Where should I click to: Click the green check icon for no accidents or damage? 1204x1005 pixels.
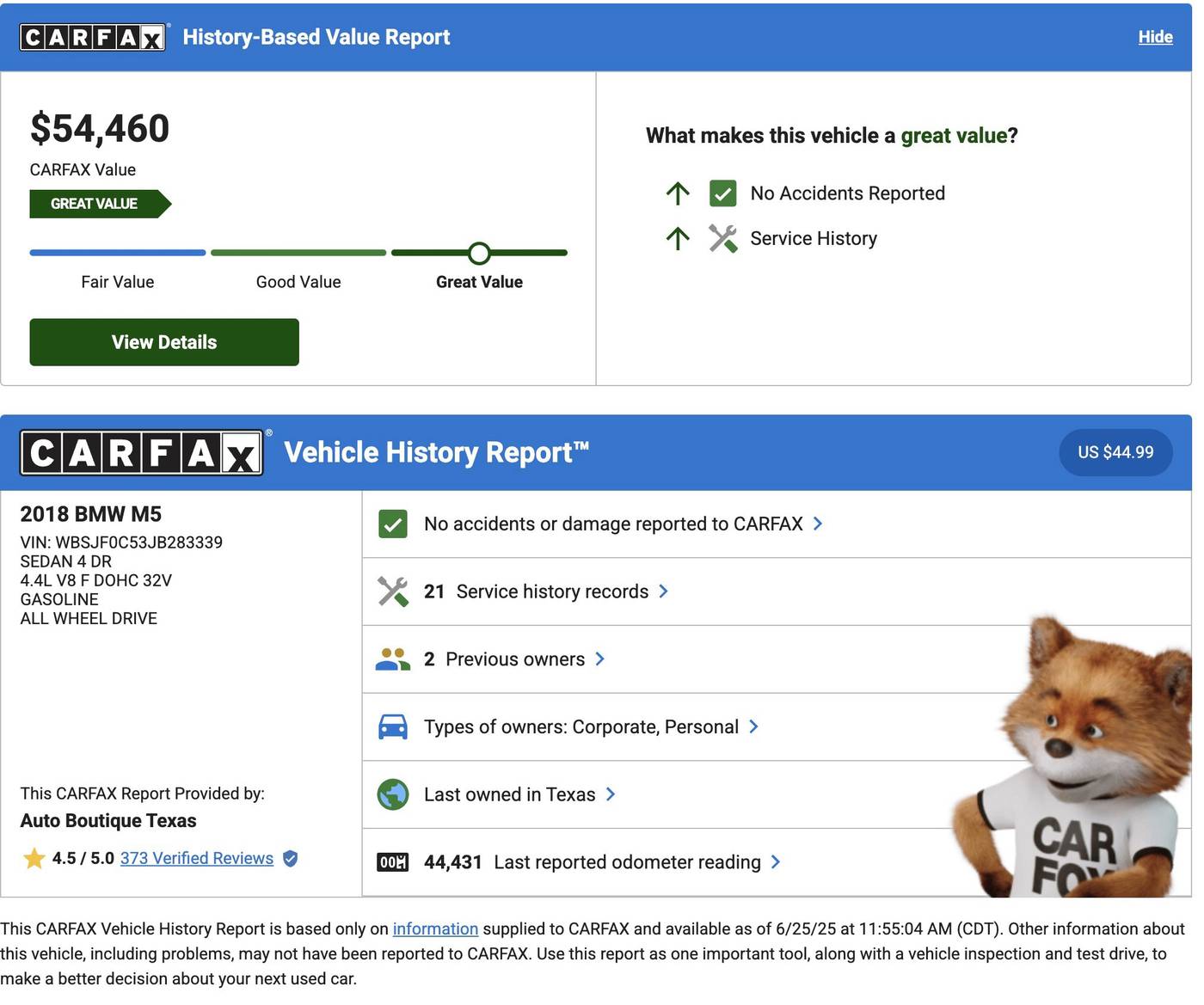393,524
